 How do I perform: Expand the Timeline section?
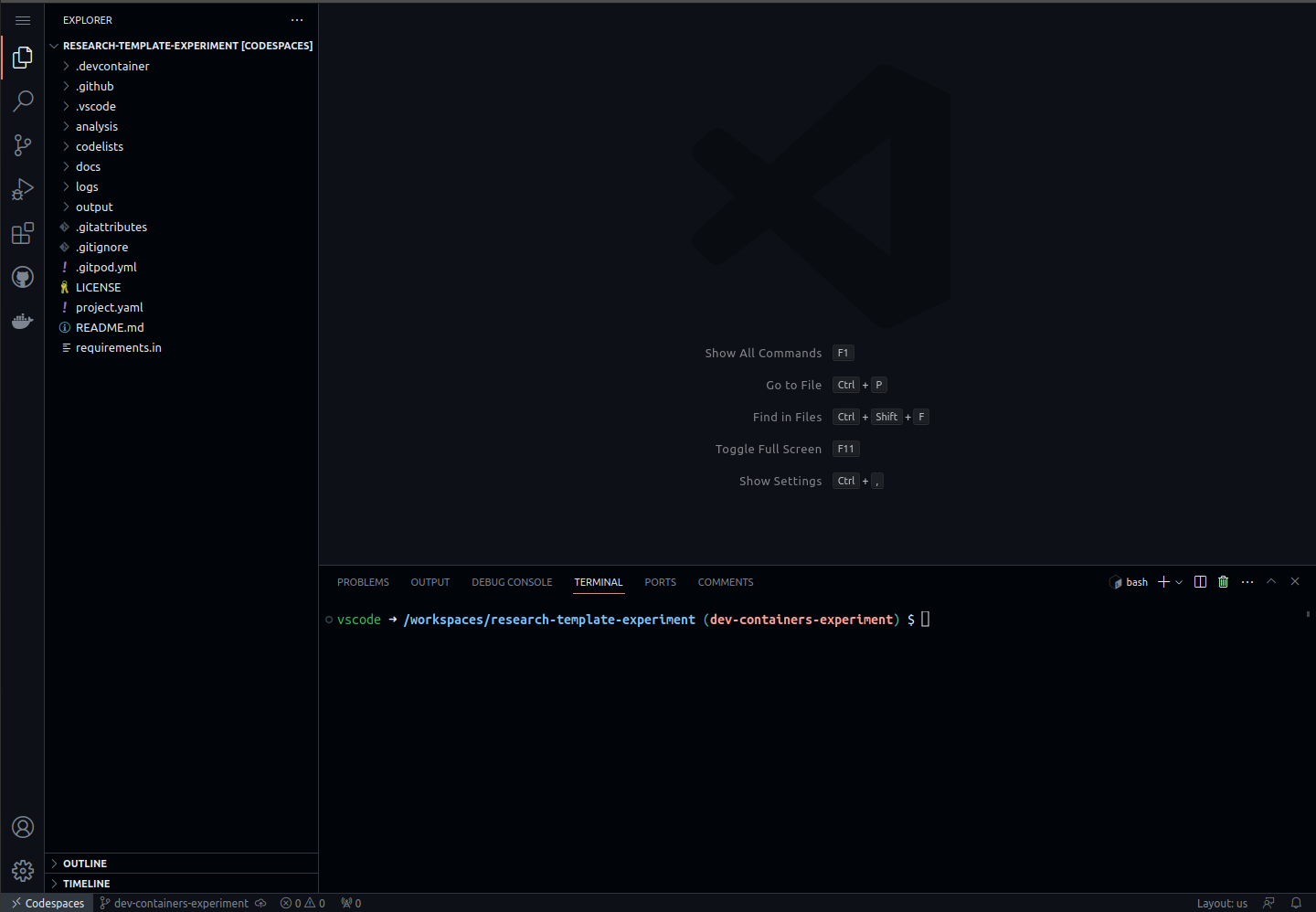(181, 884)
